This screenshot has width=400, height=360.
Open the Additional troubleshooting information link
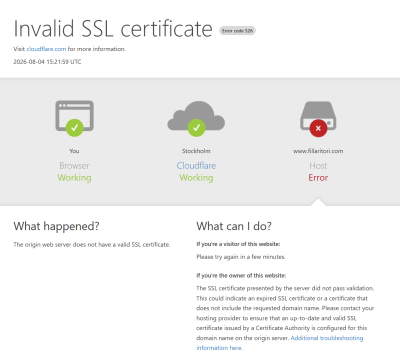(x=280, y=343)
